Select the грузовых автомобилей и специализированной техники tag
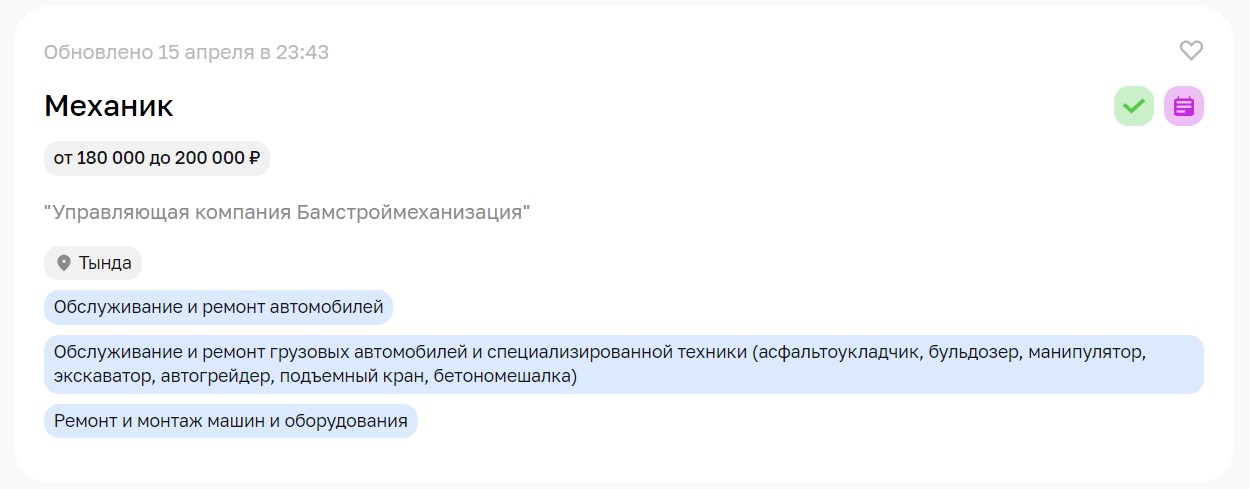This screenshot has height=489, width=1250. pyautogui.click(x=622, y=364)
